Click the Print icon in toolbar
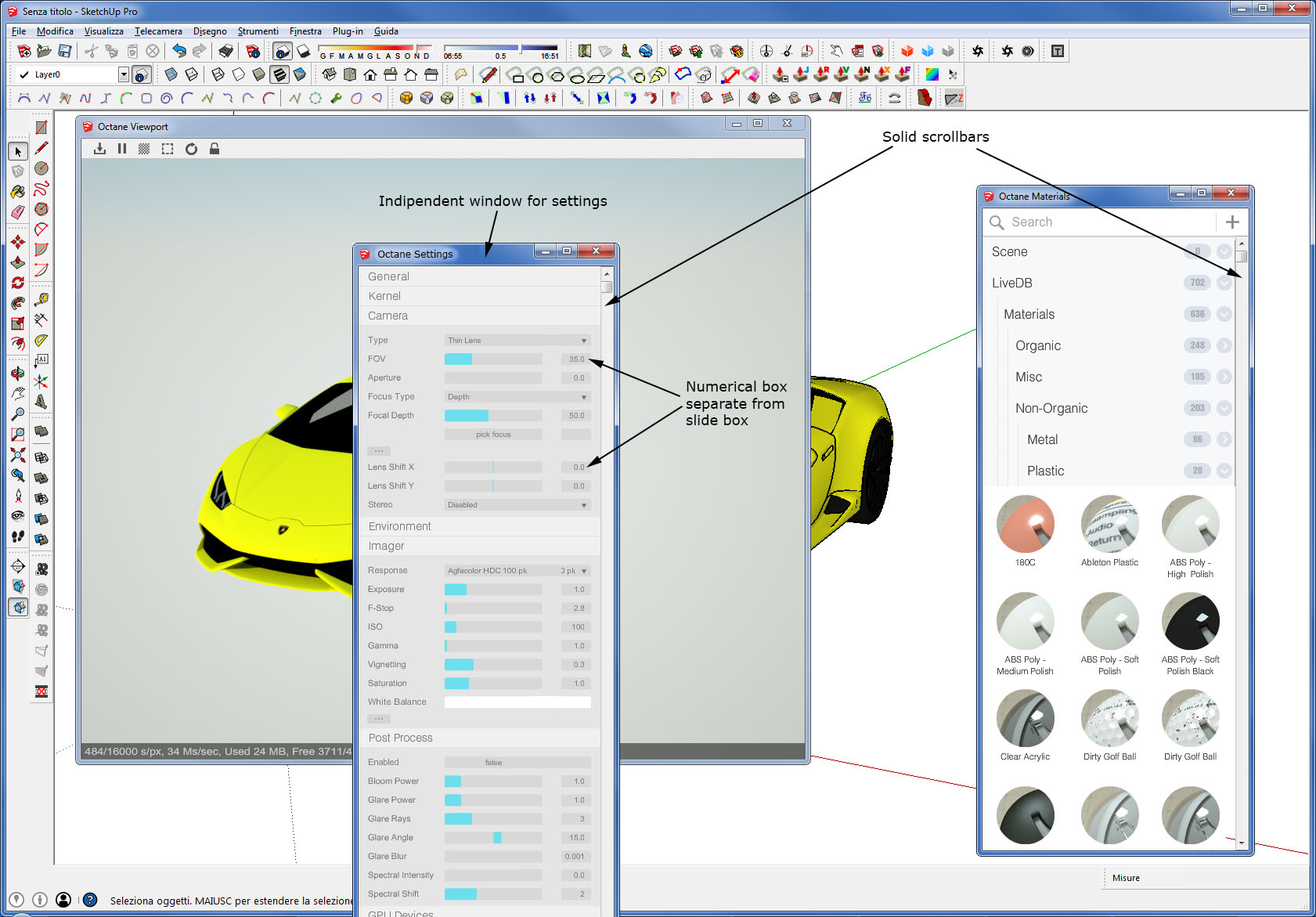 [226, 51]
